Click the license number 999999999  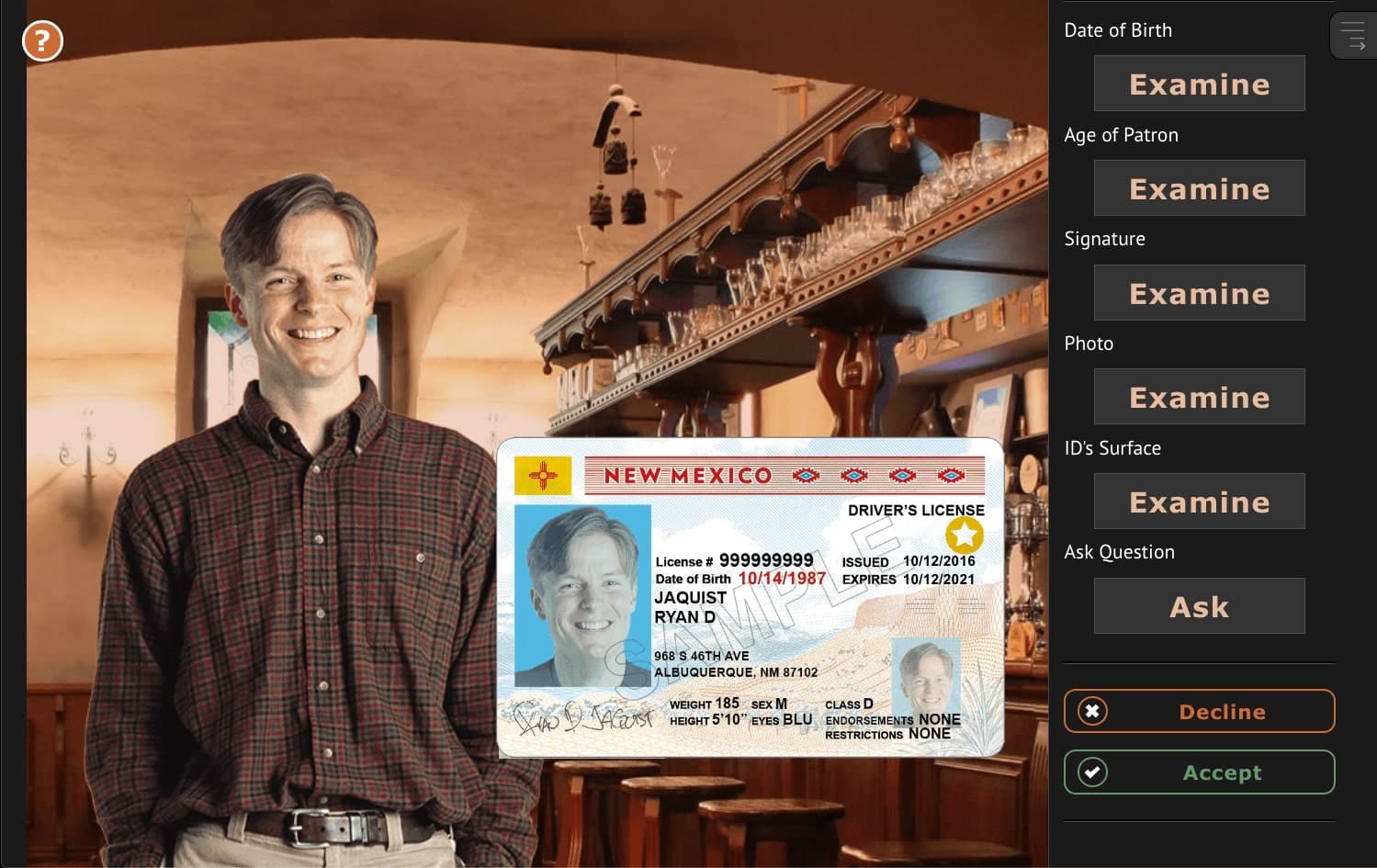click(765, 560)
